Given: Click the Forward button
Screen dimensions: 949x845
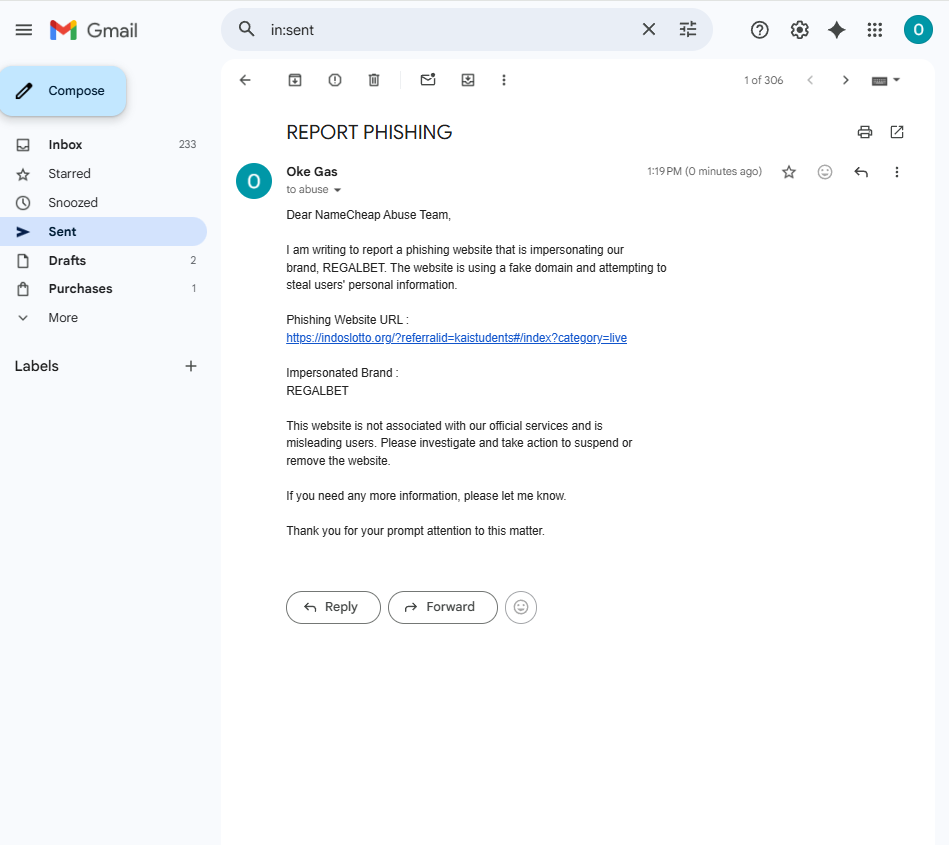Looking at the screenshot, I should coord(442,607).
